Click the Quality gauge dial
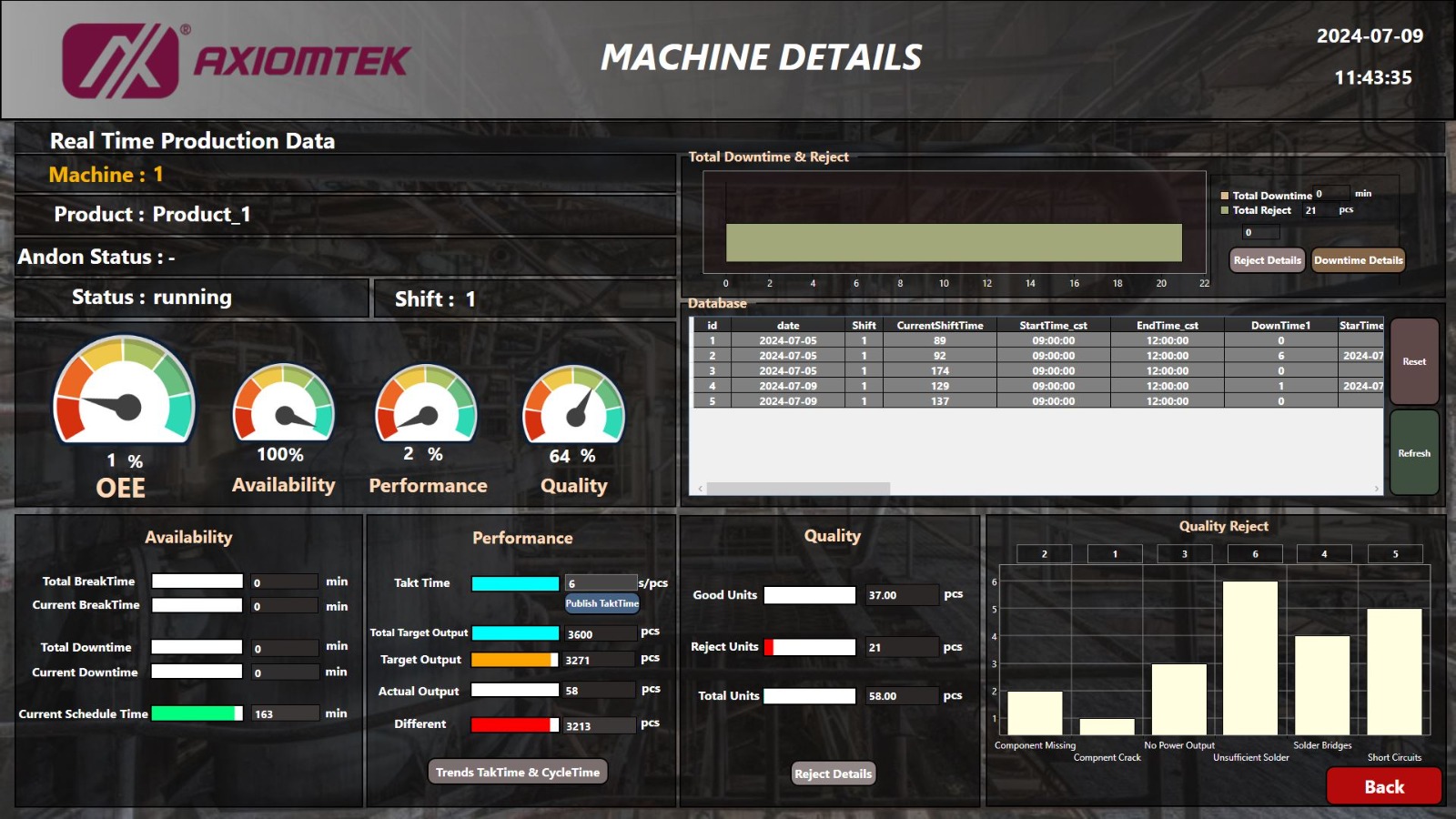 coord(574,403)
